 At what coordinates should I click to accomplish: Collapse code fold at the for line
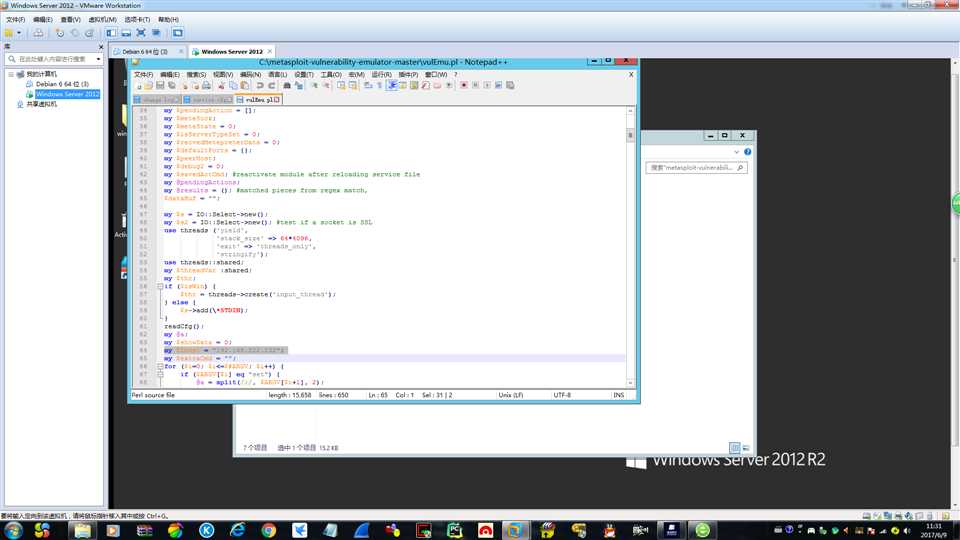click(x=160, y=366)
